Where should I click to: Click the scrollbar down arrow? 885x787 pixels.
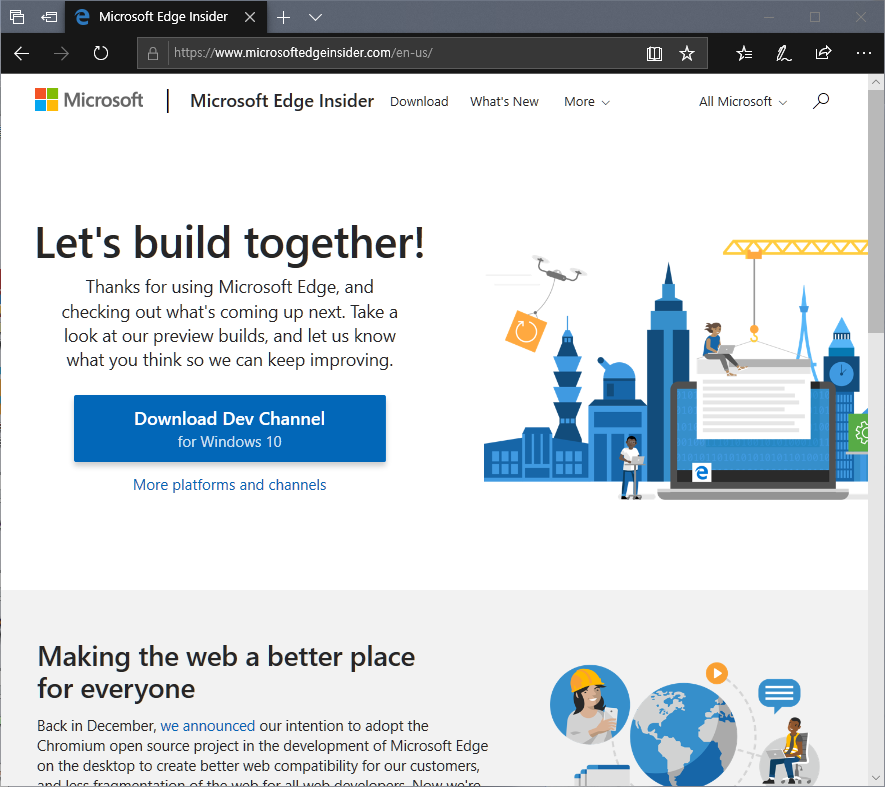(876, 779)
